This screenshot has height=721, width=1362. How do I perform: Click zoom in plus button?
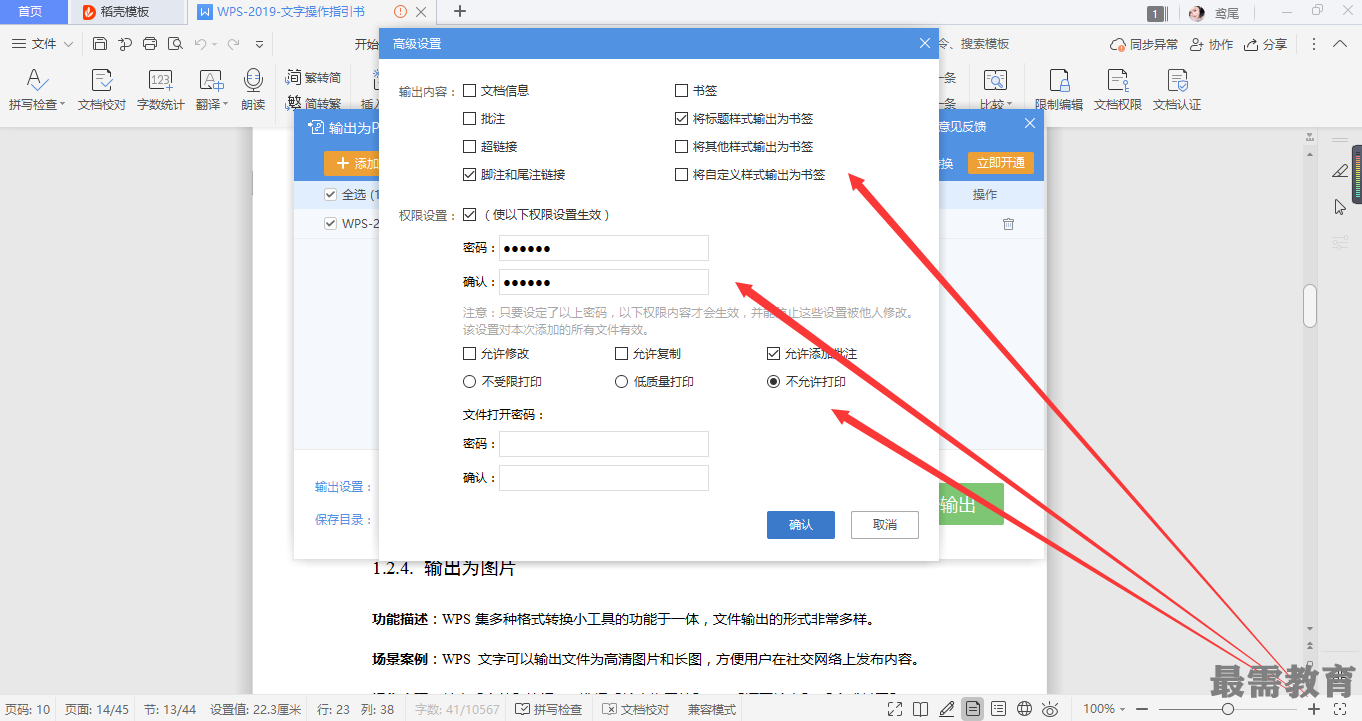click(x=1314, y=709)
